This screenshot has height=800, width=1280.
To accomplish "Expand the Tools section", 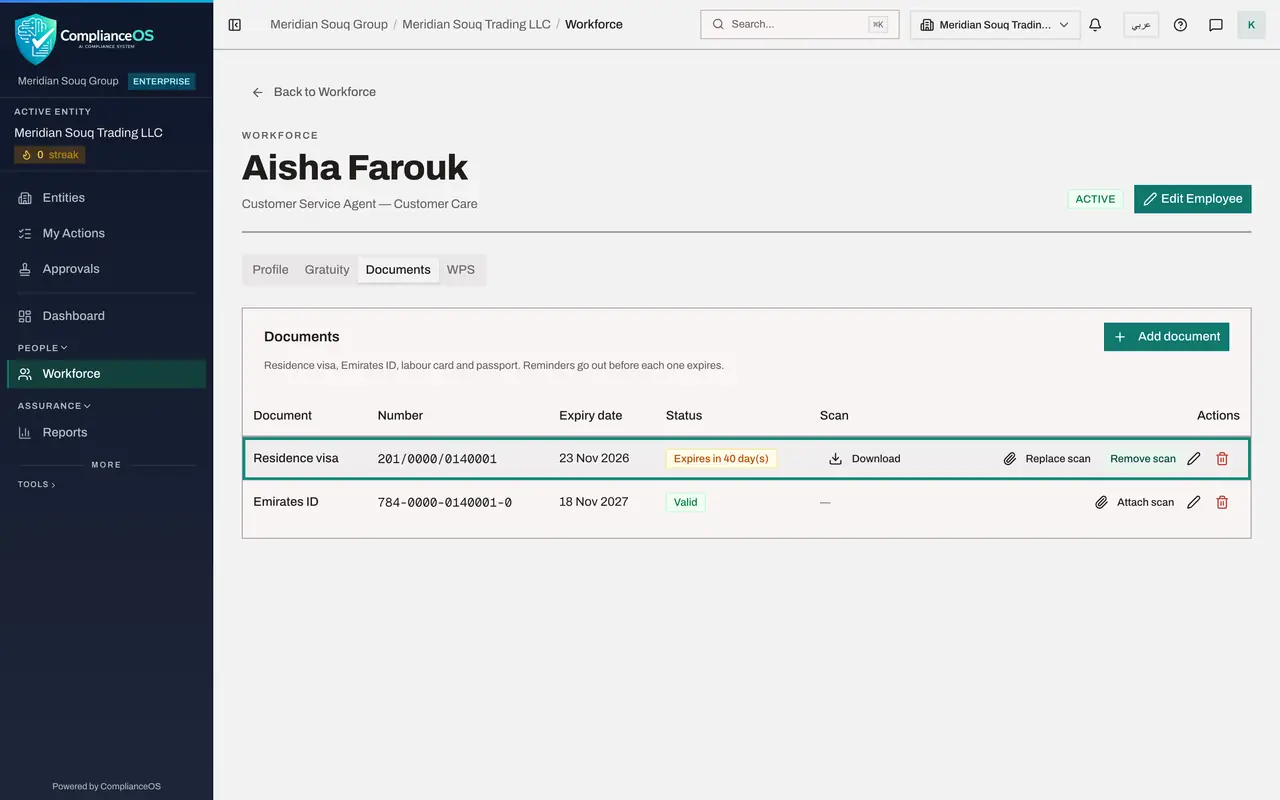I will 37,484.
